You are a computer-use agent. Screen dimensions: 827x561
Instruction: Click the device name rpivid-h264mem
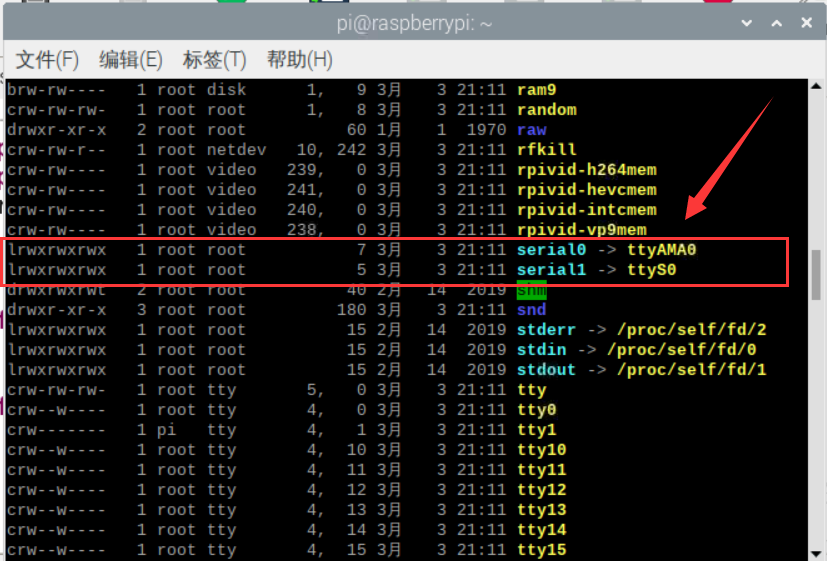[x=586, y=170]
